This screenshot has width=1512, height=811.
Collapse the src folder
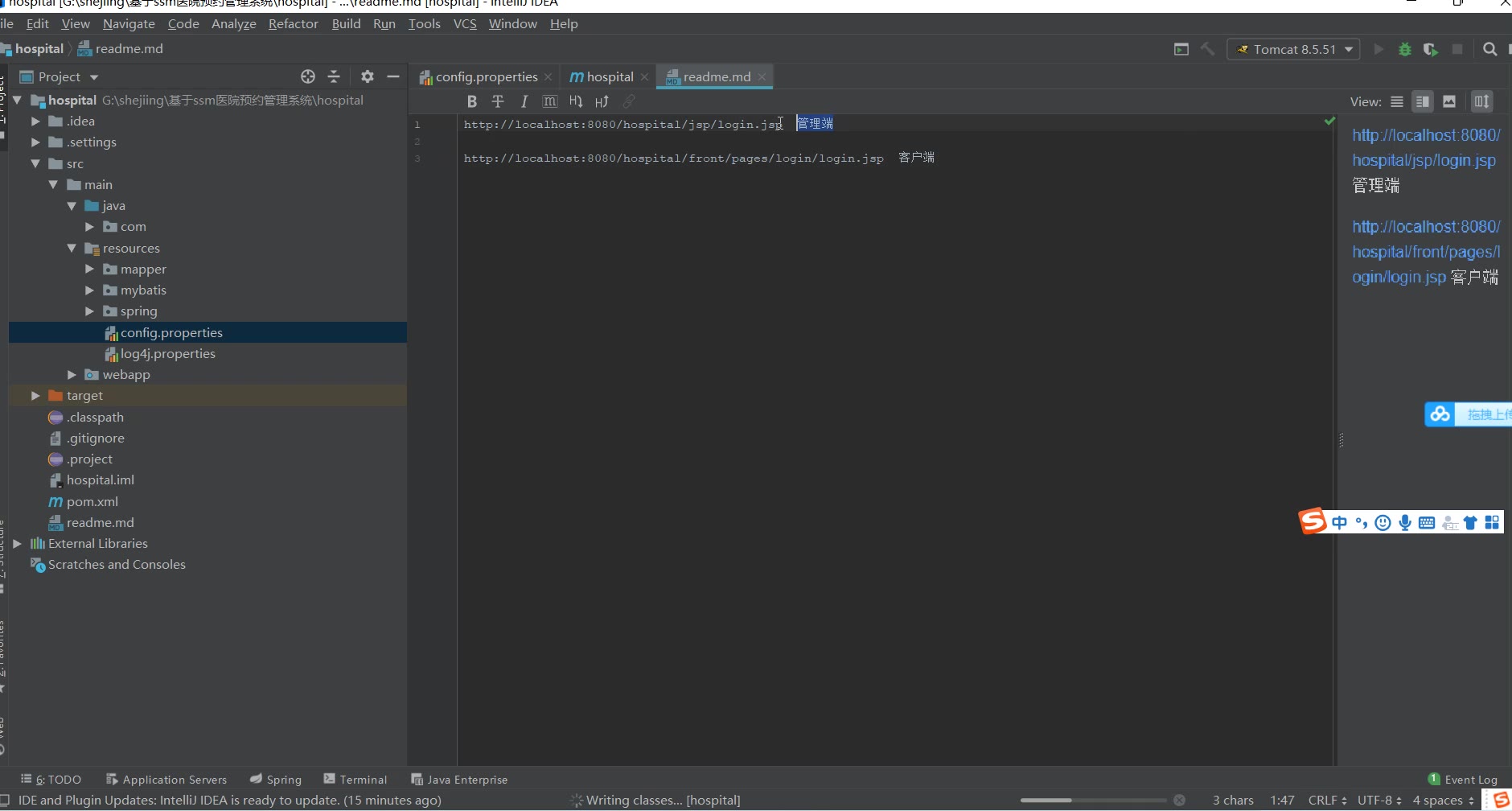(x=35, y=163)
